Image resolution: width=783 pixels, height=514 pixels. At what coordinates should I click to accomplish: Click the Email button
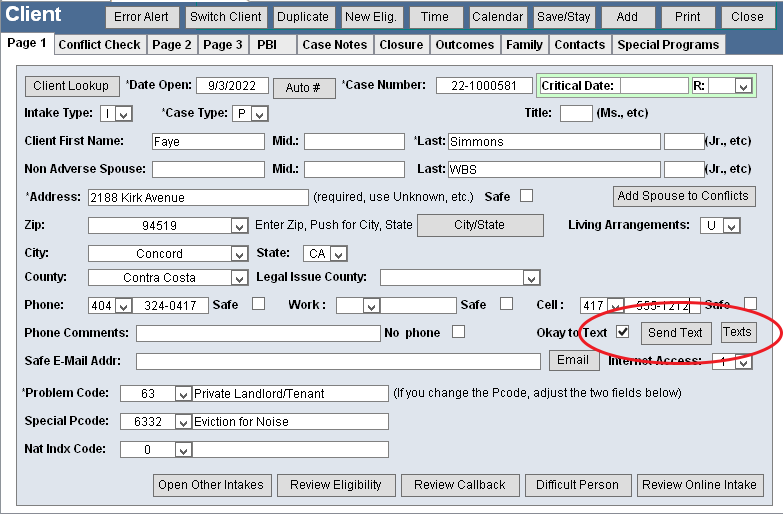pos(574,360)
